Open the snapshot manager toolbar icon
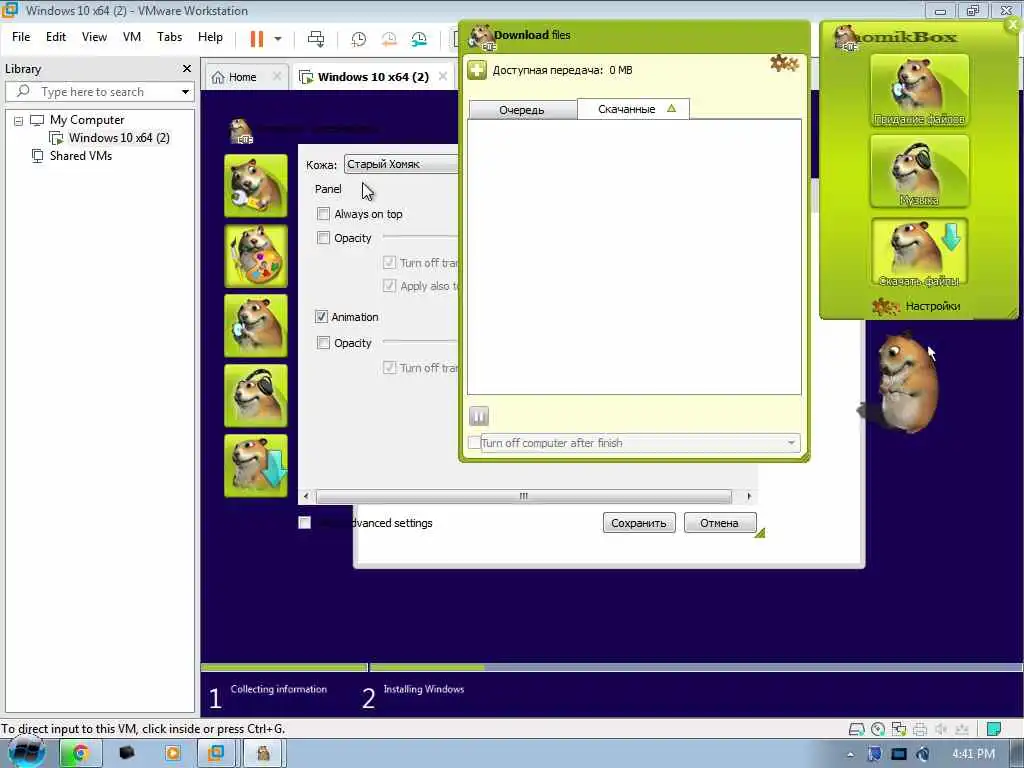This screenshot has width=1024, height=768. [419, 39]
